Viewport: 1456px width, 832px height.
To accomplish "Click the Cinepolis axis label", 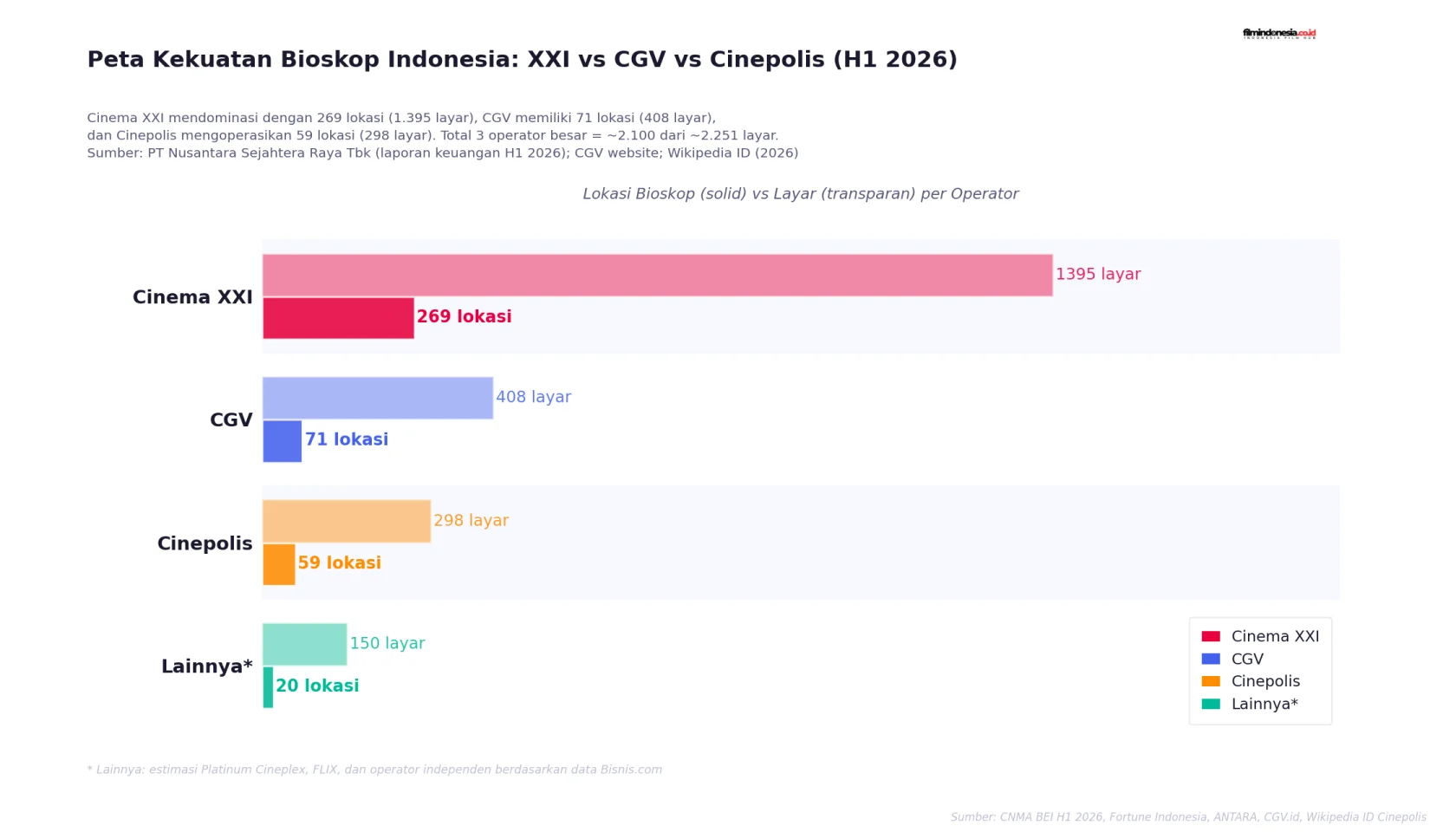I will tap(205, 543).
